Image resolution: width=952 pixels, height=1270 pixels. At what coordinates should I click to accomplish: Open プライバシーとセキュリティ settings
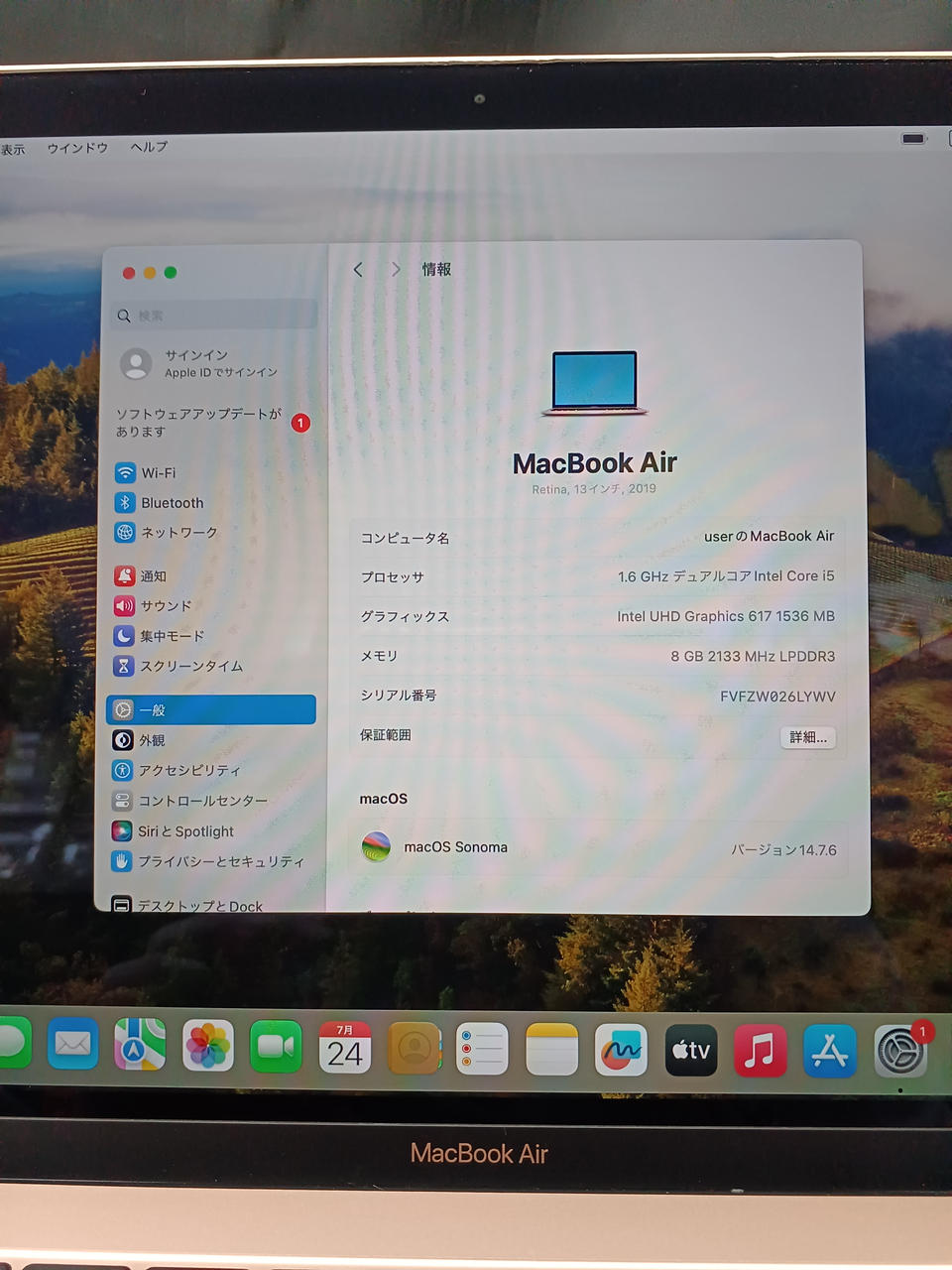point(219,861)
